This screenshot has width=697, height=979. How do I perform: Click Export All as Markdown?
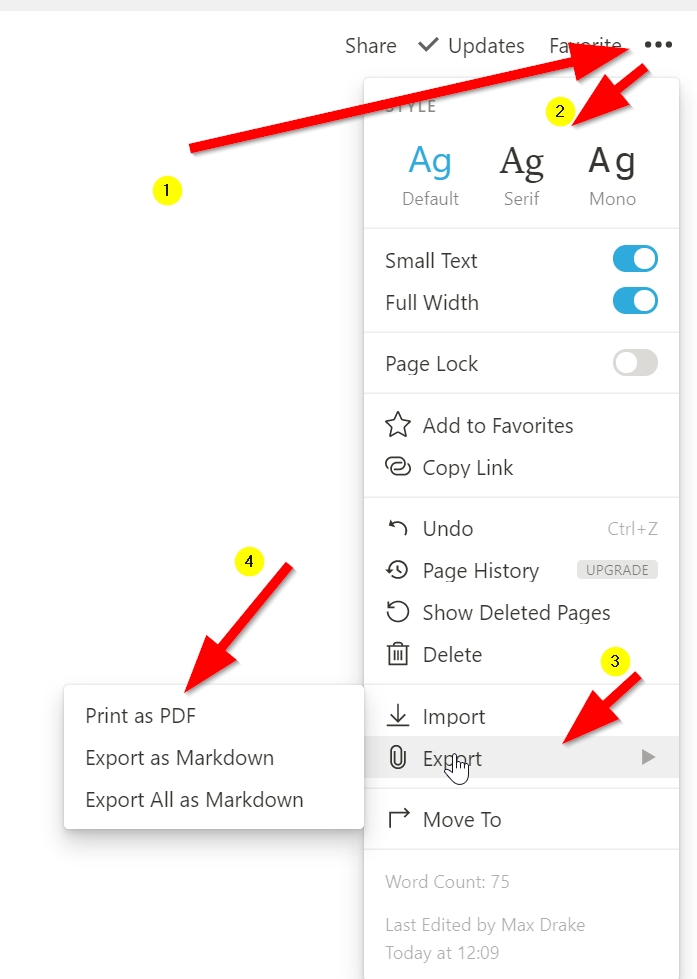click(x=194, y=800)
